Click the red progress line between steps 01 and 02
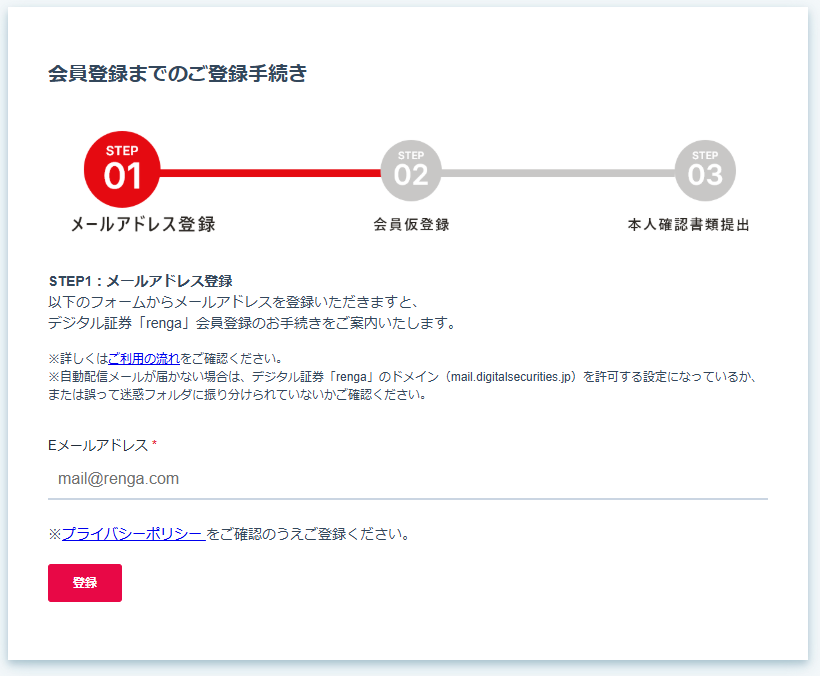Screen dimensions: 820x676 pyautogui.click(x=270, y=173)
